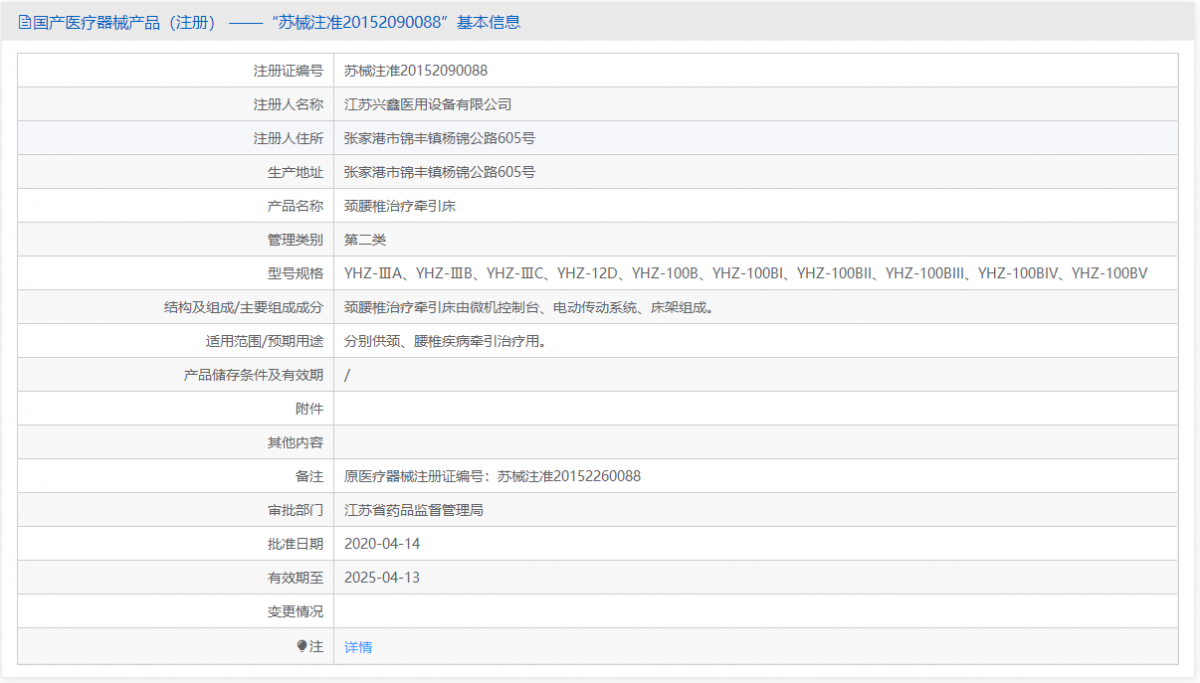Click the lightbulb icon beside 注
This screenshot has width=1200, height=683.
(x=301, y=646)
